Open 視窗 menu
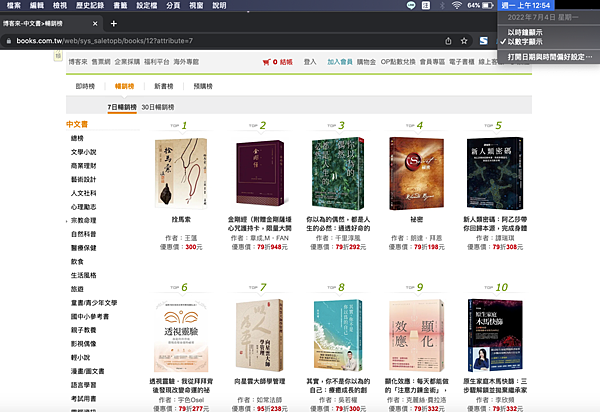The width and height of the screenshot is (600, 412). 196,5
